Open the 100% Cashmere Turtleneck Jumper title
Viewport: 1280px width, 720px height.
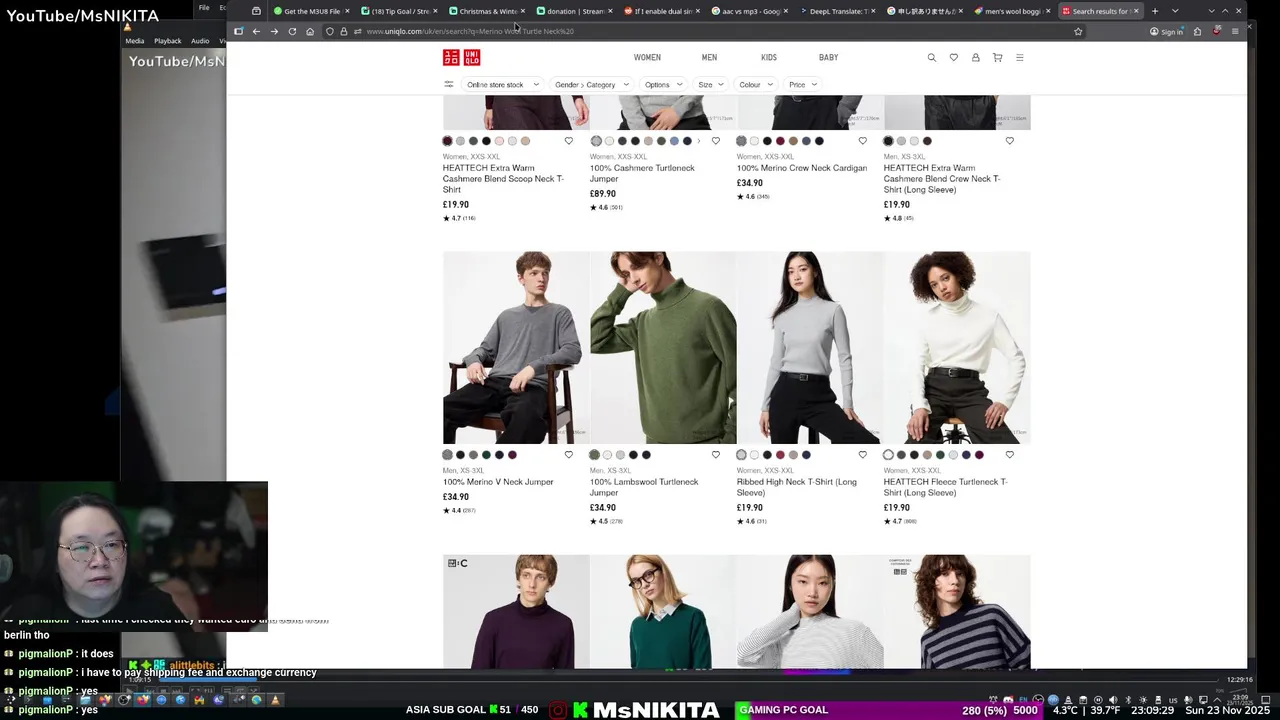(x=642, y=173)
